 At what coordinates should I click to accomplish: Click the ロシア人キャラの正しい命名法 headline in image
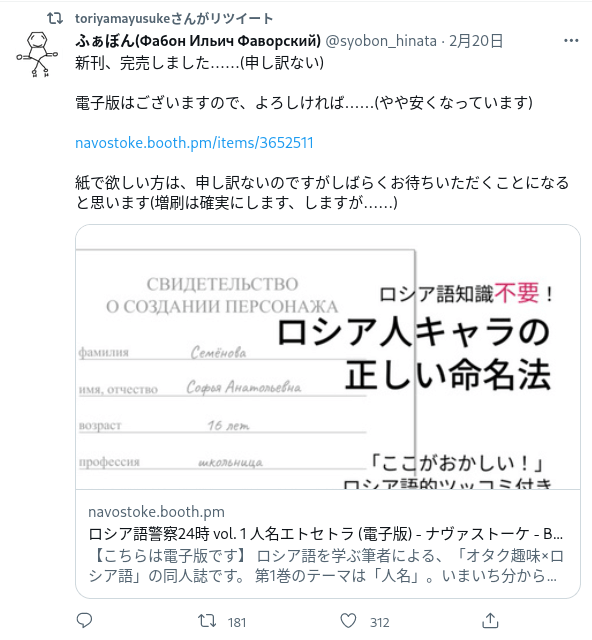pos(414,353)
